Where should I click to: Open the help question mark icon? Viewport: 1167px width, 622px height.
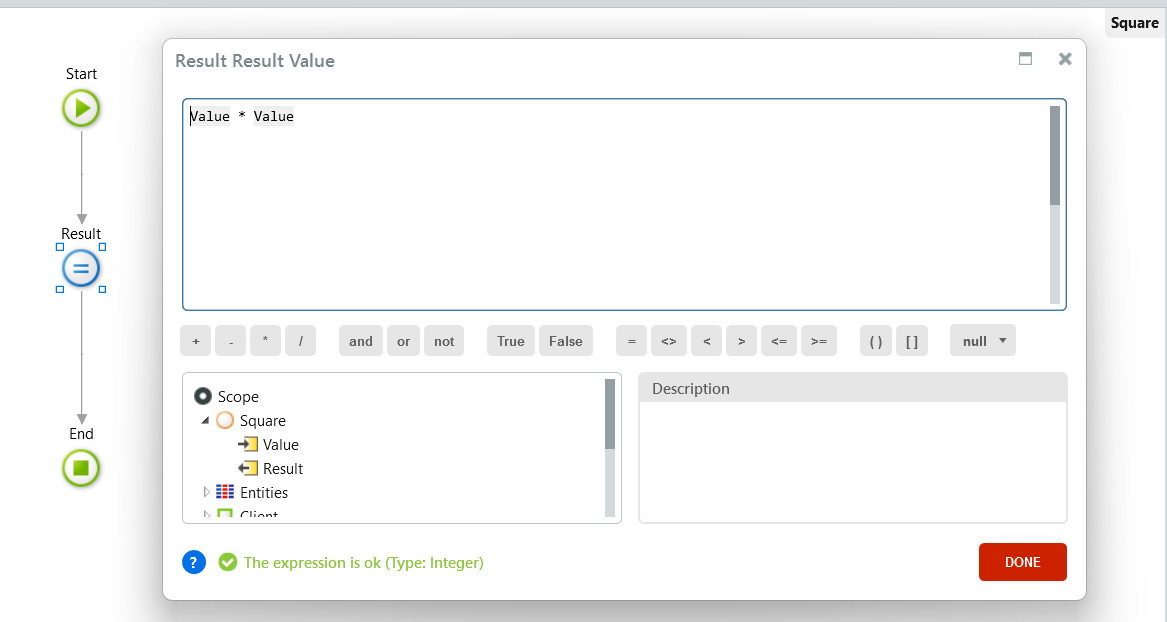[x=193, y=562]
